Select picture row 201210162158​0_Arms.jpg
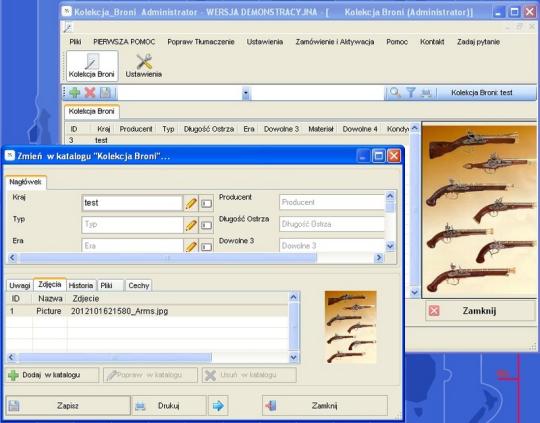The image size is (540, 423). coord(147,311)
